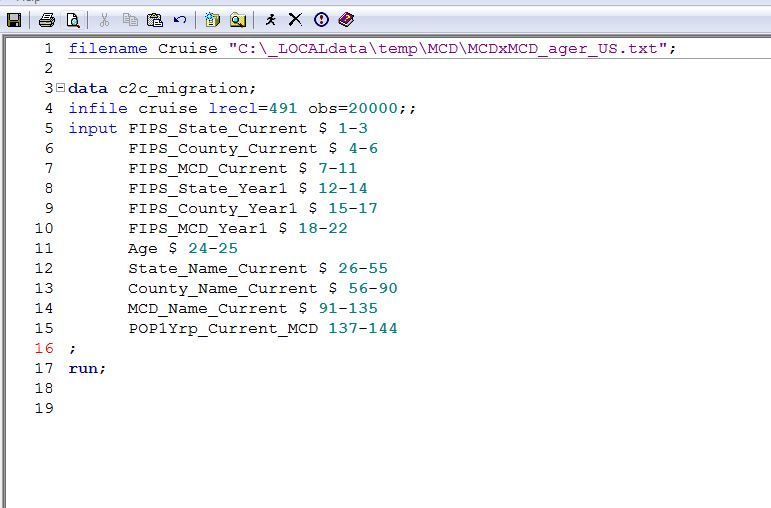Click the word filename on line 1
This screenshot has width=771, height=508.
[x=108, y=49]
